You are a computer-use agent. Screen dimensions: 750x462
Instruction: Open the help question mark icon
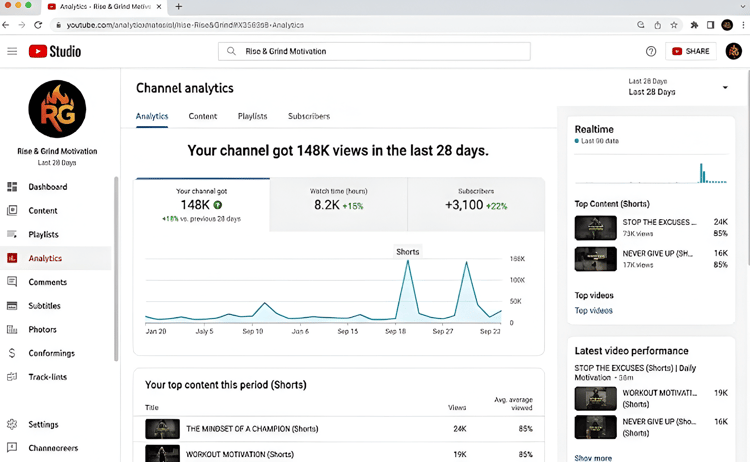[x=651, y=51]
